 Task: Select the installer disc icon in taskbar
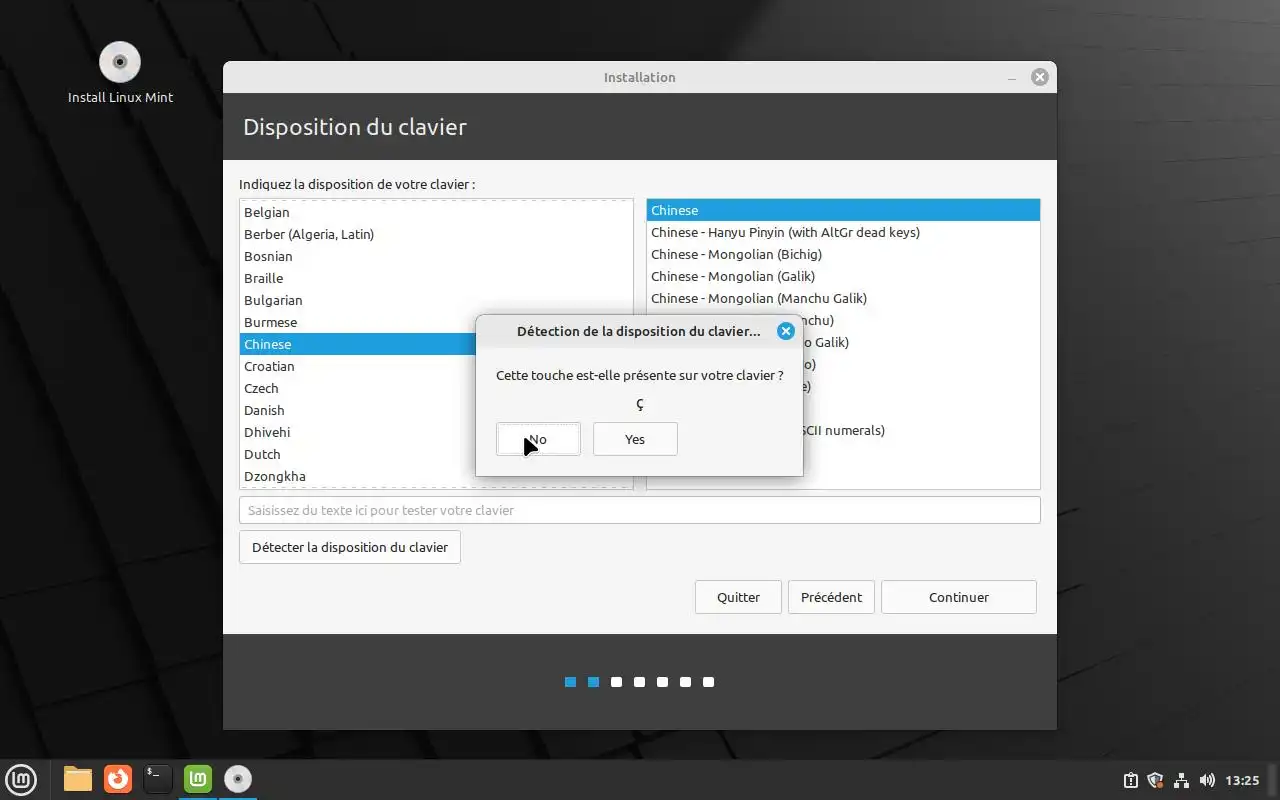(x=238, y=778)
